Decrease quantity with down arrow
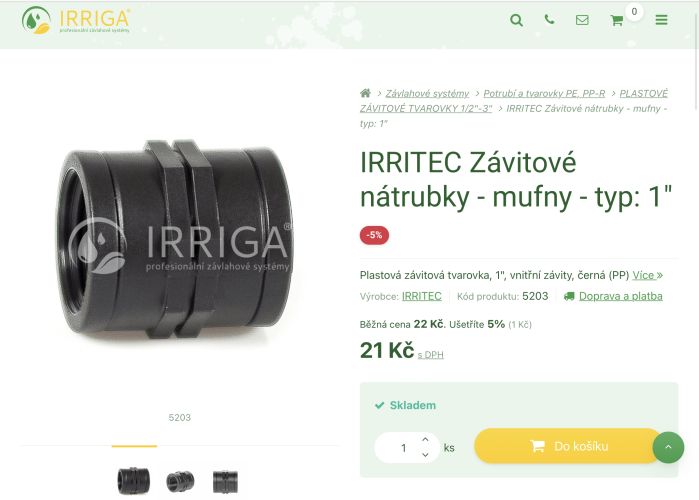The height and width of the screenshot is (500, 699). 425,455
